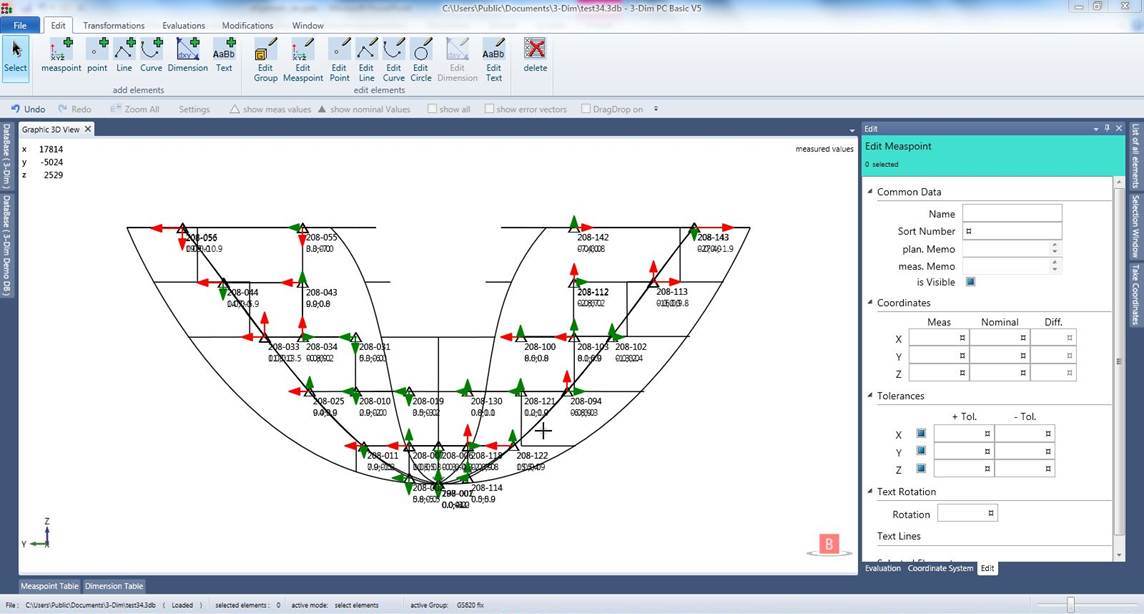Collapse the Common Data section
Viewport: 1144px width, 614px height.
pyautogui.click(x=870, y=192)
